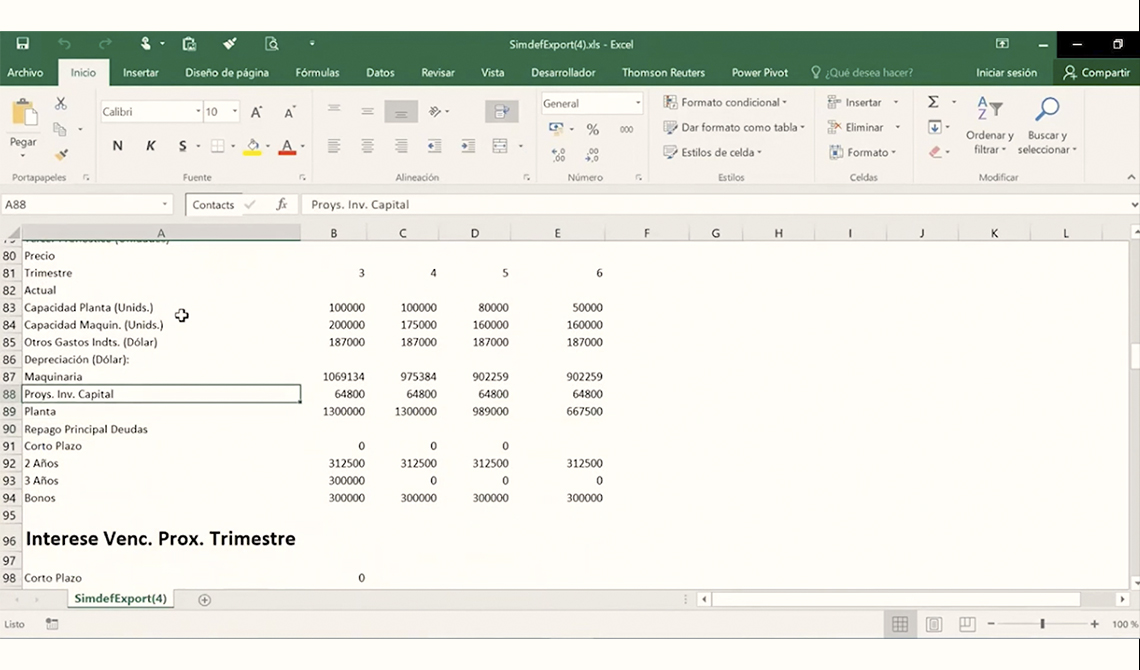Click Fill down arrow icon
Screen dimensions: 1140x670
point(935,127)
